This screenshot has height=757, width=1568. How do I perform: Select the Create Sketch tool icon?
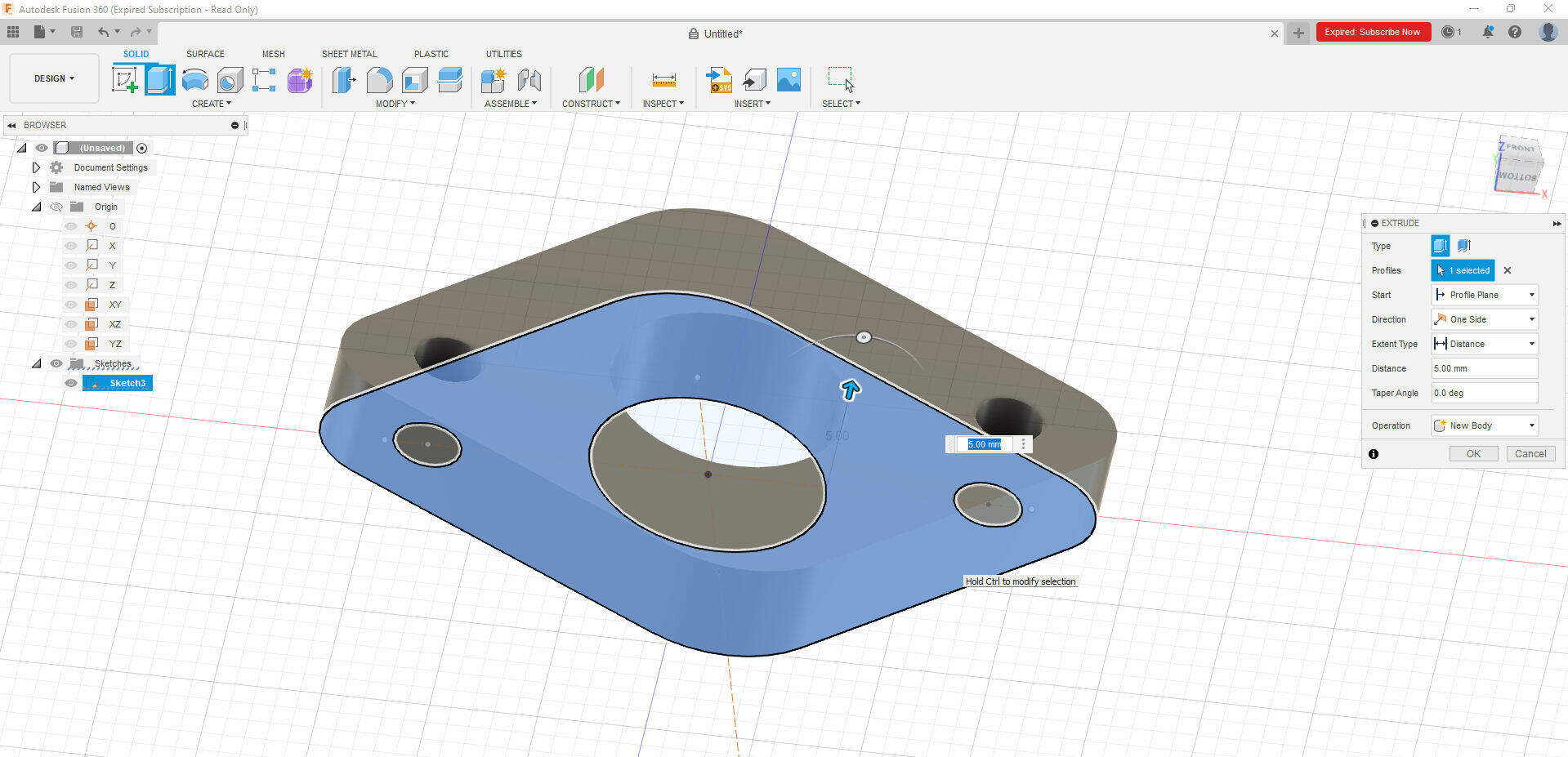(125, 80)
